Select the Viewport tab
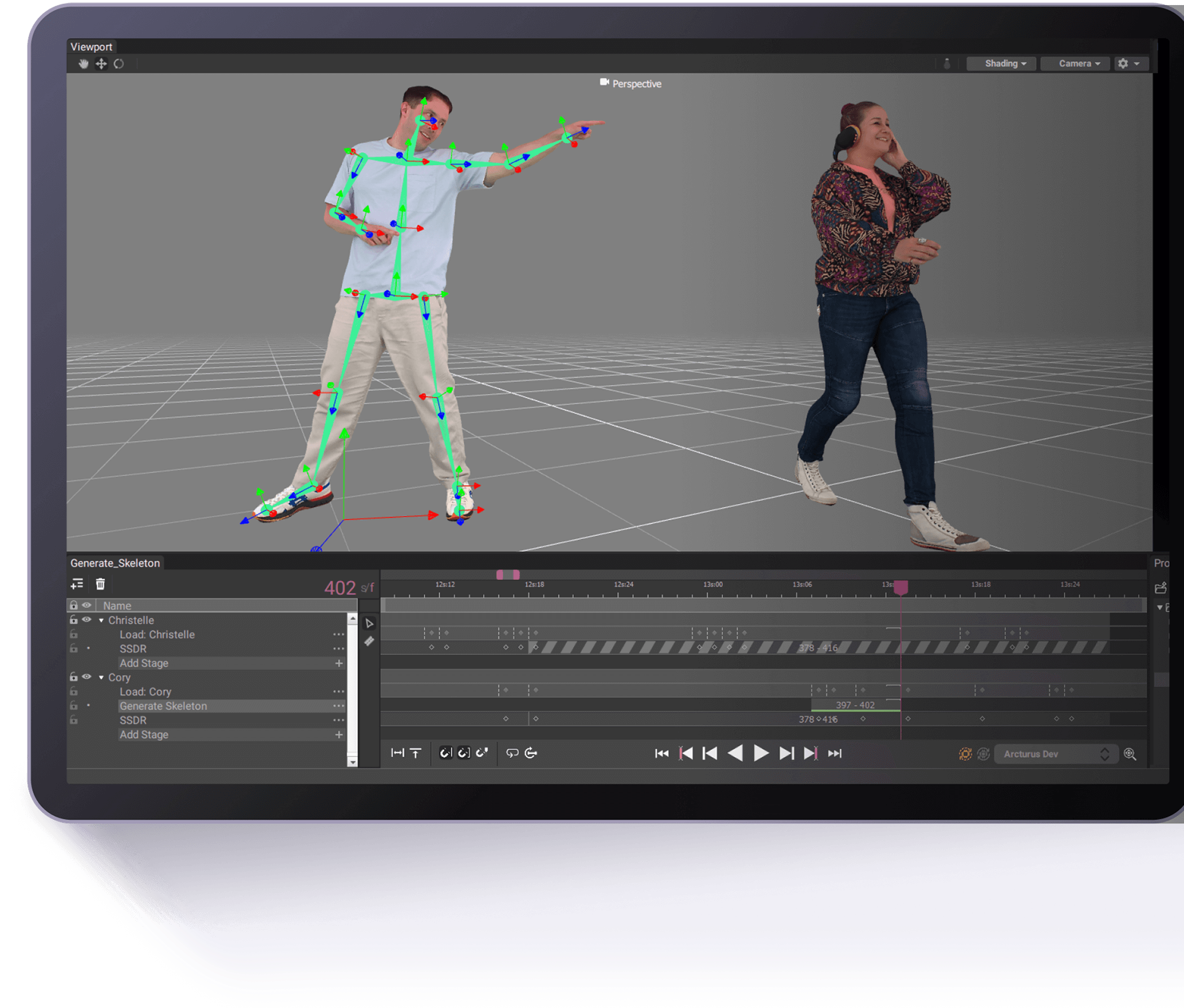The height and width of the screenshot is (1008, 1184). pos(91,47)
